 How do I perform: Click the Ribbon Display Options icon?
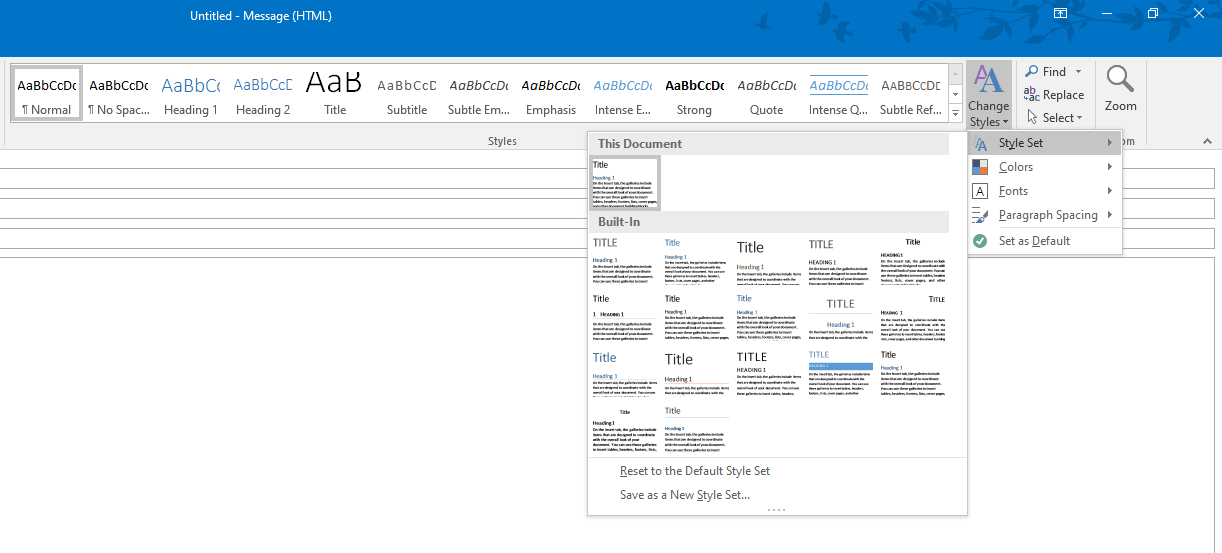(x=1060, y=13)
